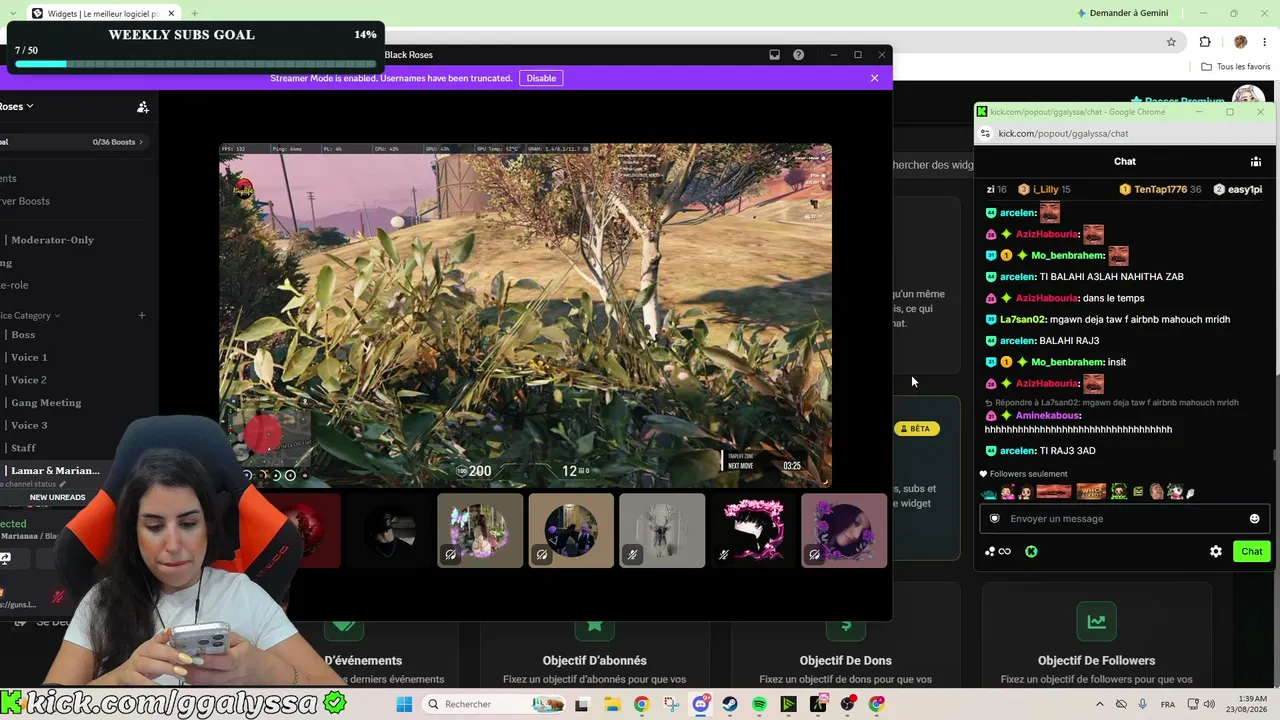Send the message with Chat button
1280x720 pixels.
click(1252, 551)
